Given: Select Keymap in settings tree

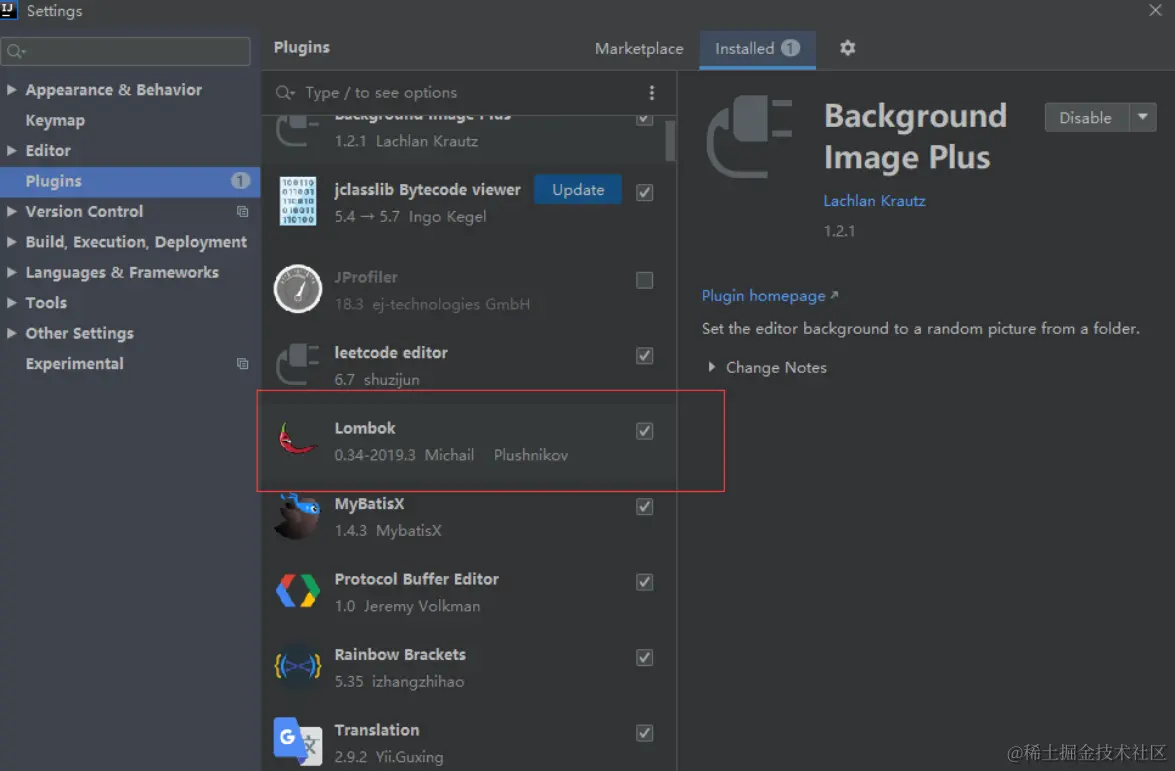Looking at the screenshot, I should [x=55, y=120].
